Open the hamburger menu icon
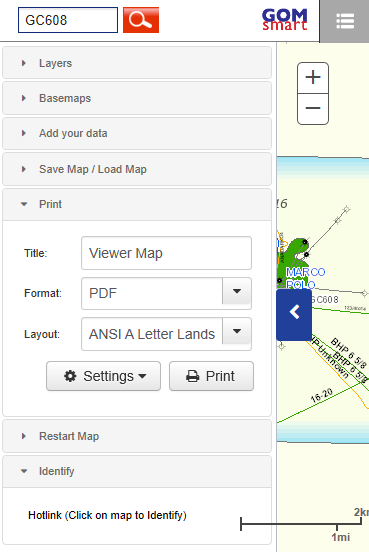This screenshot has height=552, width=369. click(345, 21)
